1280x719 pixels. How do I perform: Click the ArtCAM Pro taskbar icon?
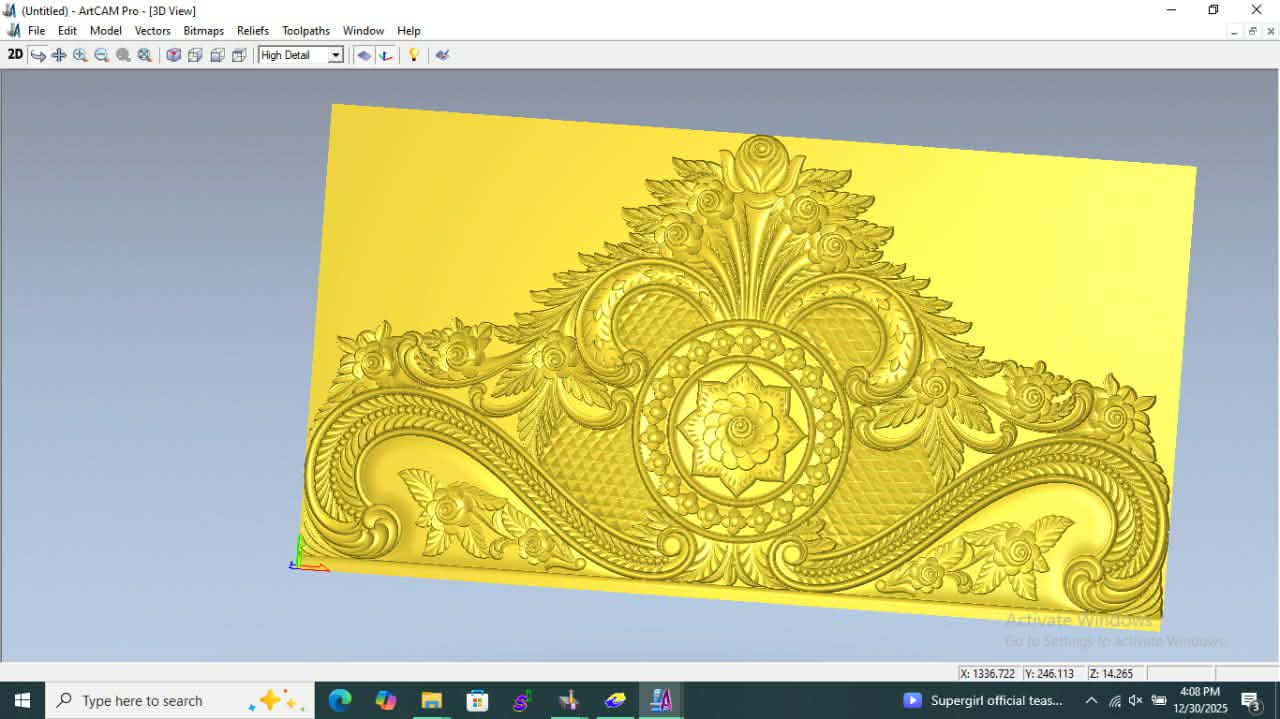(661, 700)
